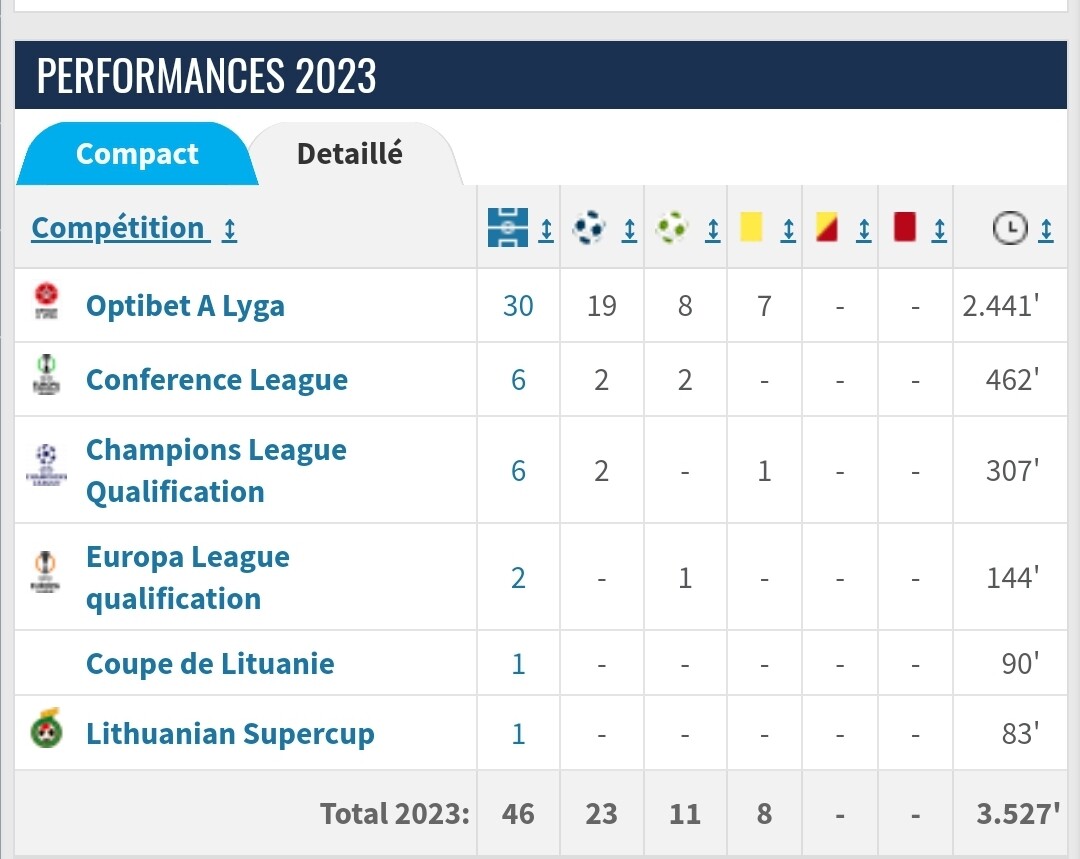Select the Compact tab
This screenshot has width=1080, height=859.
point(137,154)
